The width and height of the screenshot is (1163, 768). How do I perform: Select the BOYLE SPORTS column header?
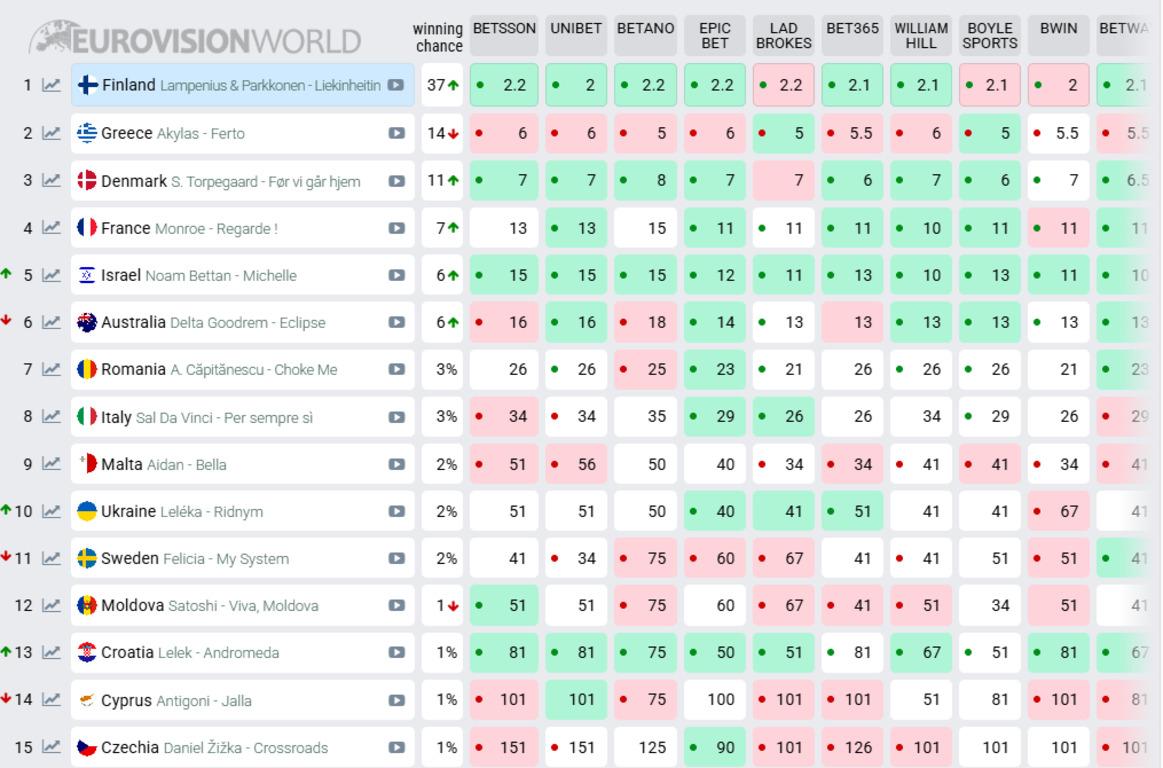click(x=989, y=35)
